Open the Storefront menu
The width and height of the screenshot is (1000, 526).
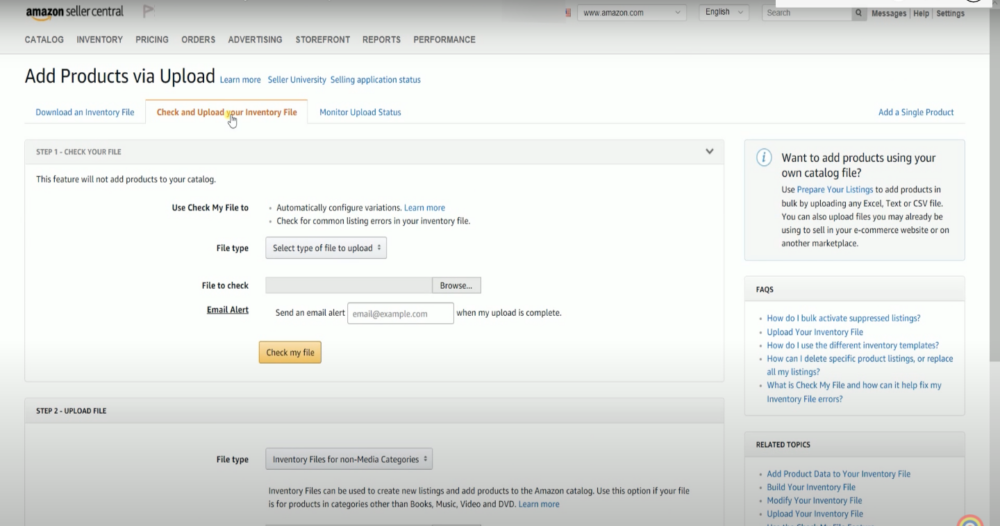[x=323, y=40]
